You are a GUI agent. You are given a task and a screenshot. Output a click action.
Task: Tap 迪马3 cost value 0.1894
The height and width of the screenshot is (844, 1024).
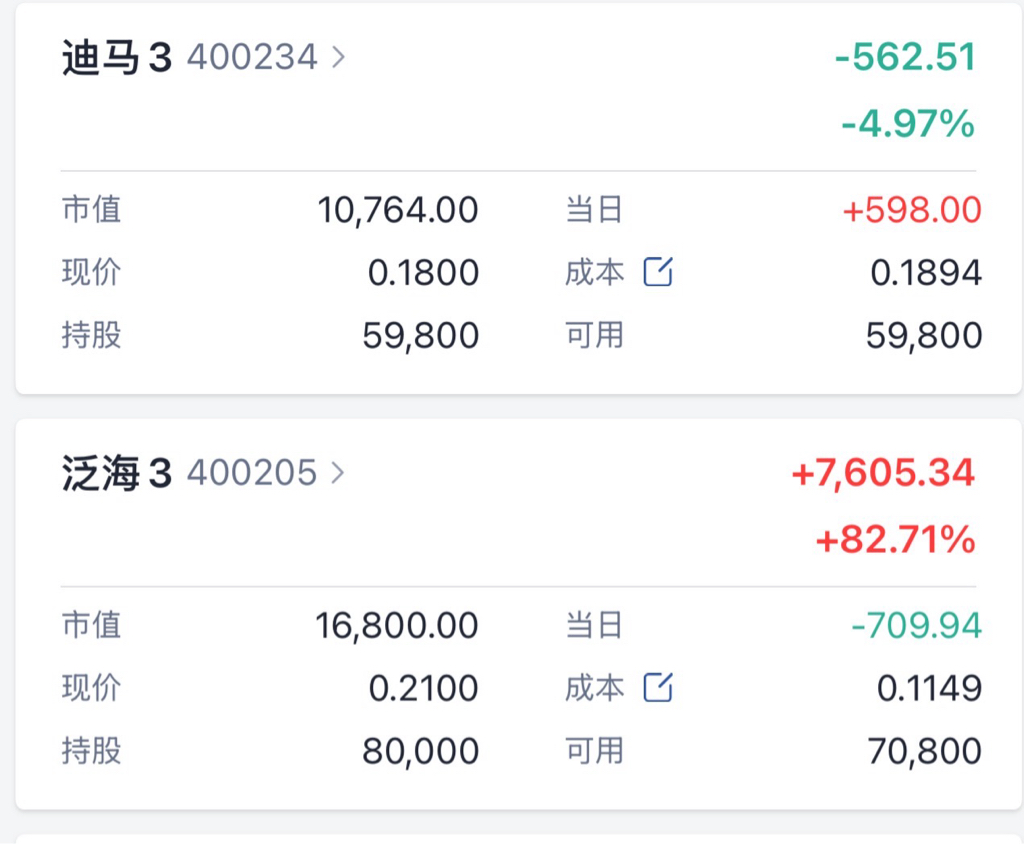click(x=926, y=272)
